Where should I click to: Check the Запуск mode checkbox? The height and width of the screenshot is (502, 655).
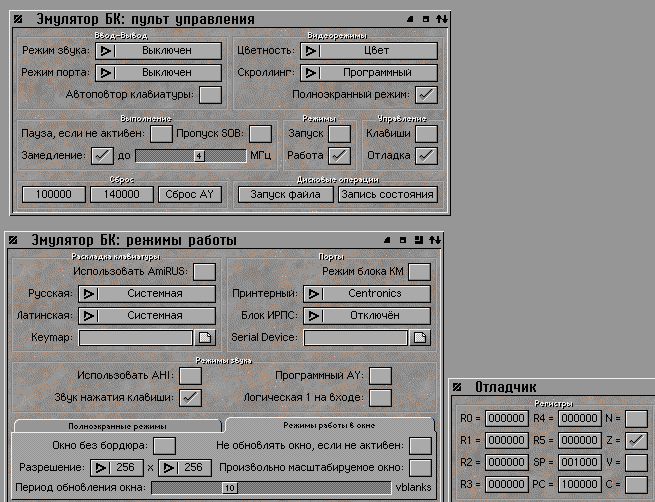click(x=339, y=134)
